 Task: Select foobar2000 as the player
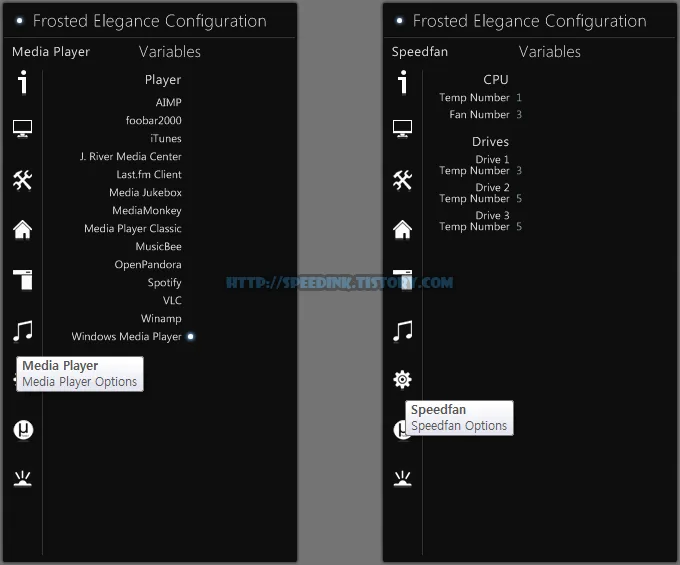tap(154, 120)
